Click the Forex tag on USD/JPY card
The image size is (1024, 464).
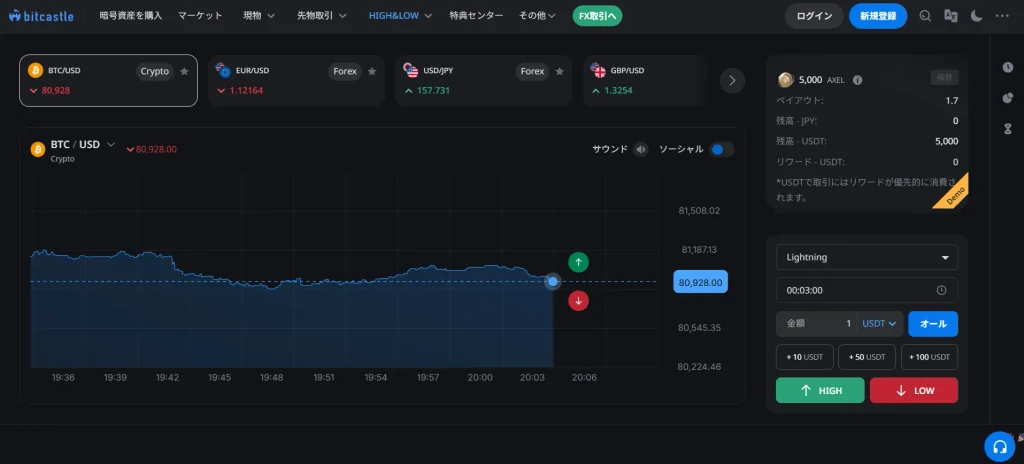pos(532,71)
